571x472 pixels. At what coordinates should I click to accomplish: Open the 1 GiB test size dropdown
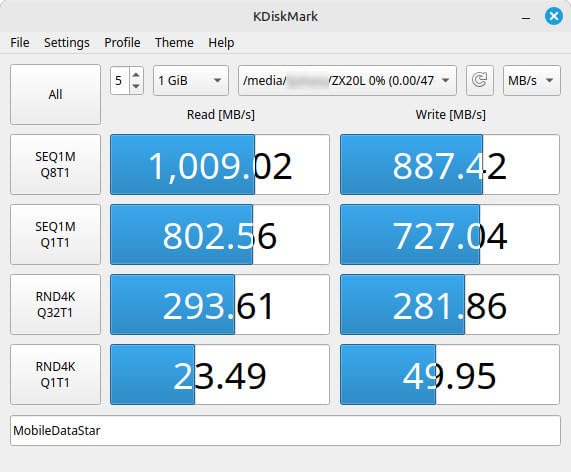tap(191, 80)
